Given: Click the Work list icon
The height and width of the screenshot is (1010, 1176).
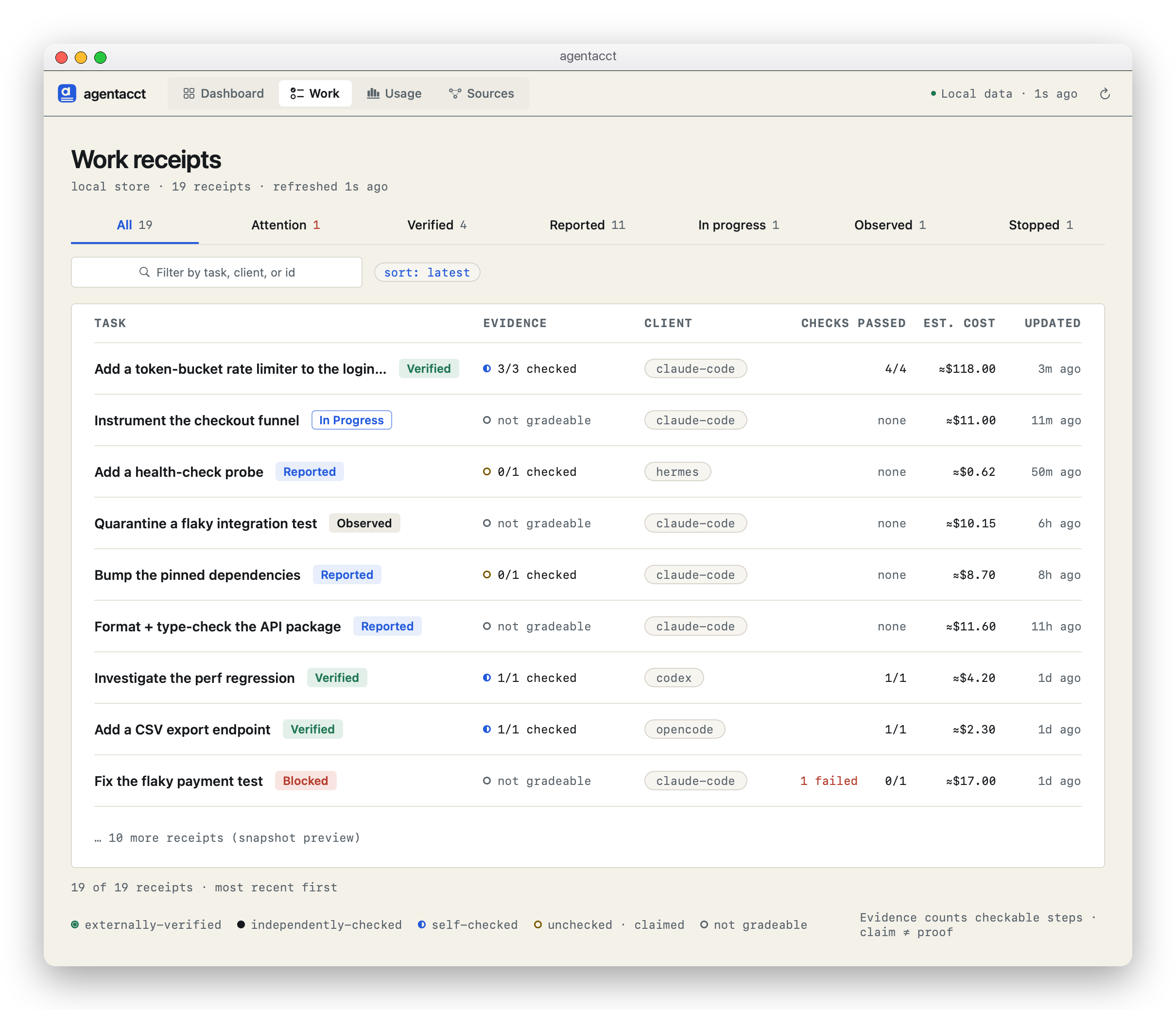Looking at the screenshot, I should tap(297, 94).
